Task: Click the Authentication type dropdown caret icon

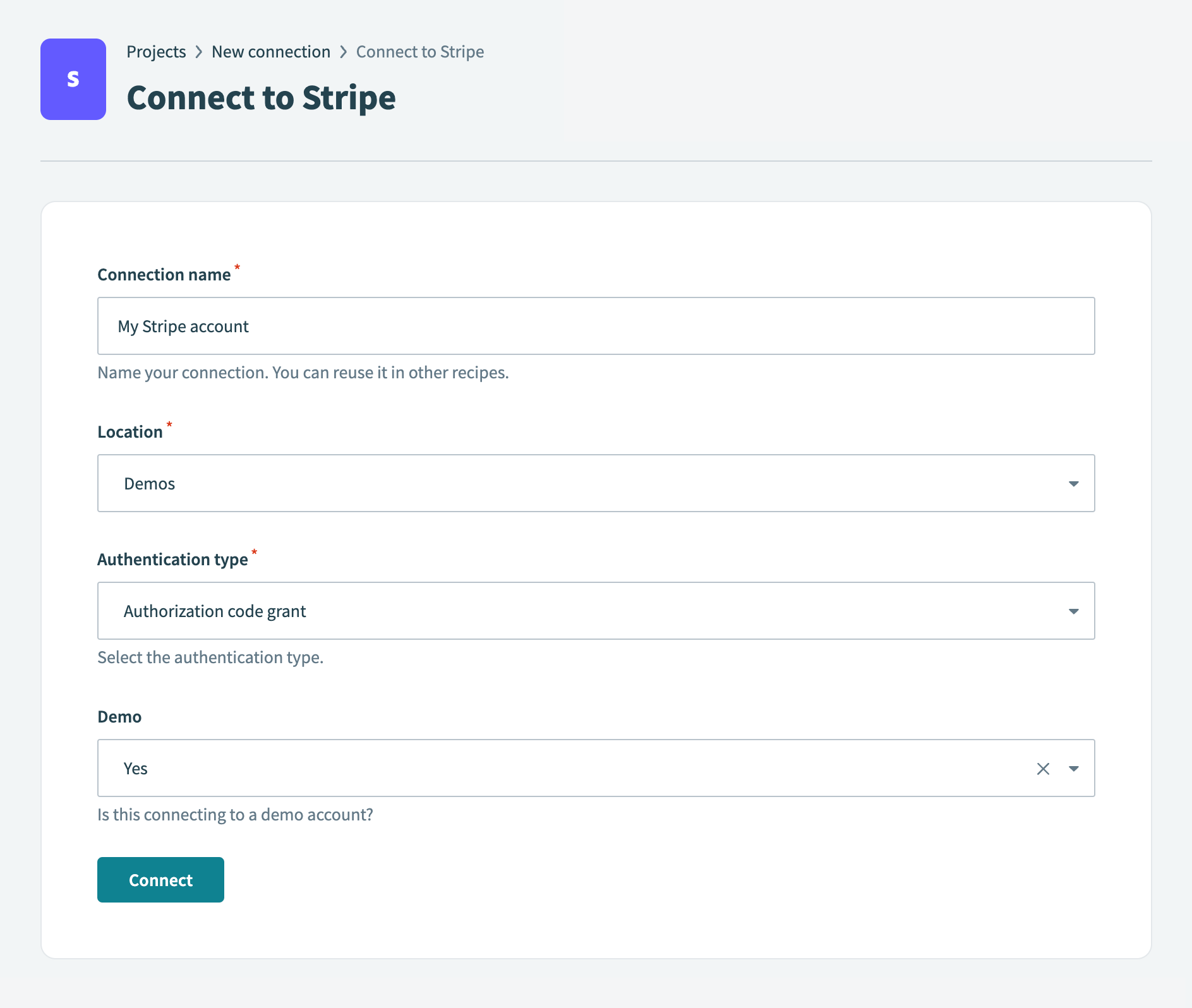Action: click(1075, 611)
